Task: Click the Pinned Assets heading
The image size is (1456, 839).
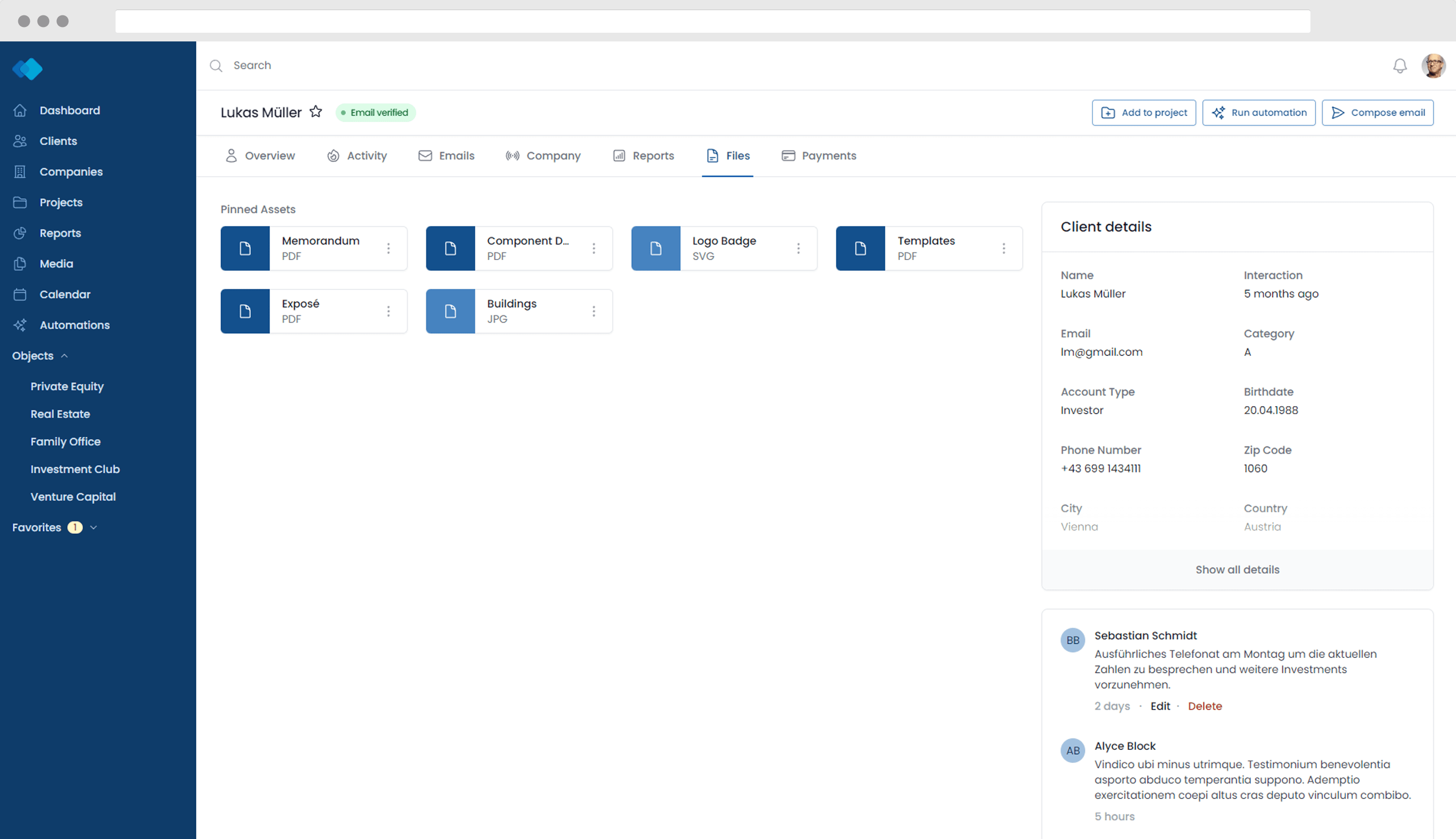Action: pyautogui.click(x=258, y=209)
